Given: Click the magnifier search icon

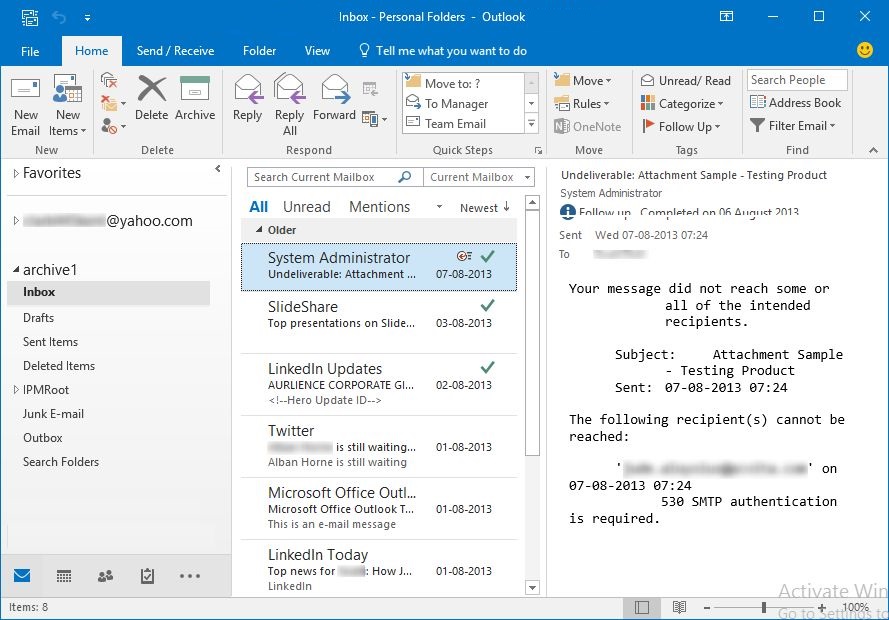Looking at the screenshot, I should (405, 177).
